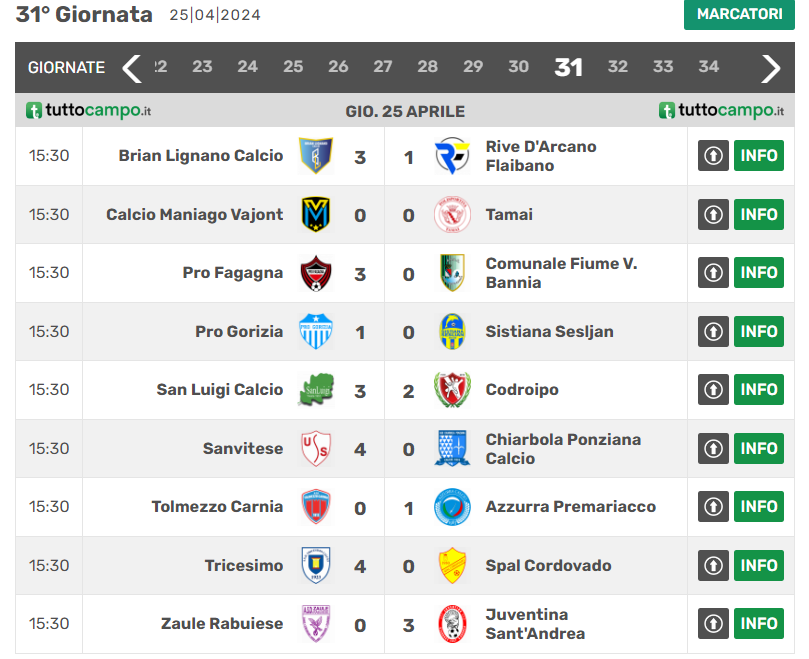The image size is (809, 659).
Task: Open the Juventina Sant'Andrea team link
Action: (535, 624)
